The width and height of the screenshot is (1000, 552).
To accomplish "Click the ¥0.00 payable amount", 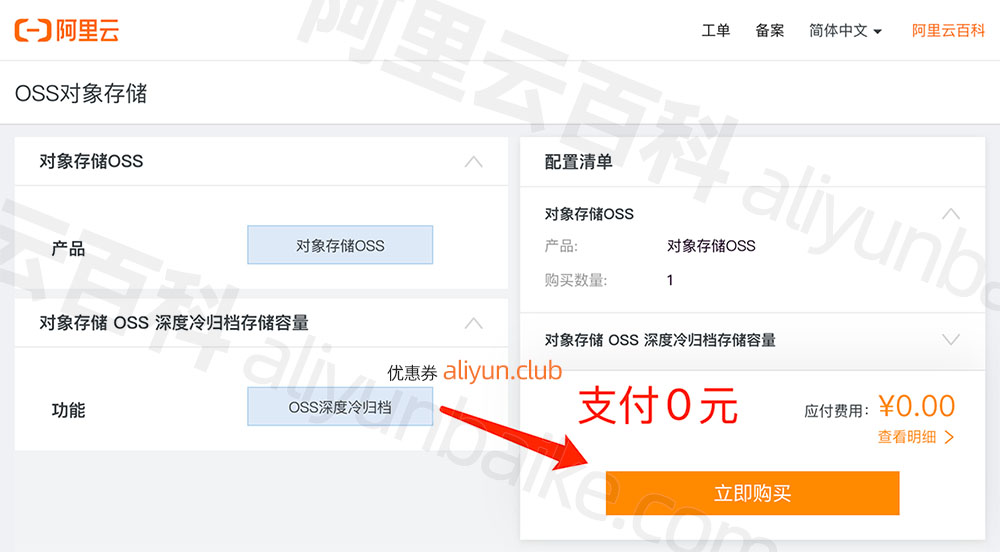I will (916, 405).
